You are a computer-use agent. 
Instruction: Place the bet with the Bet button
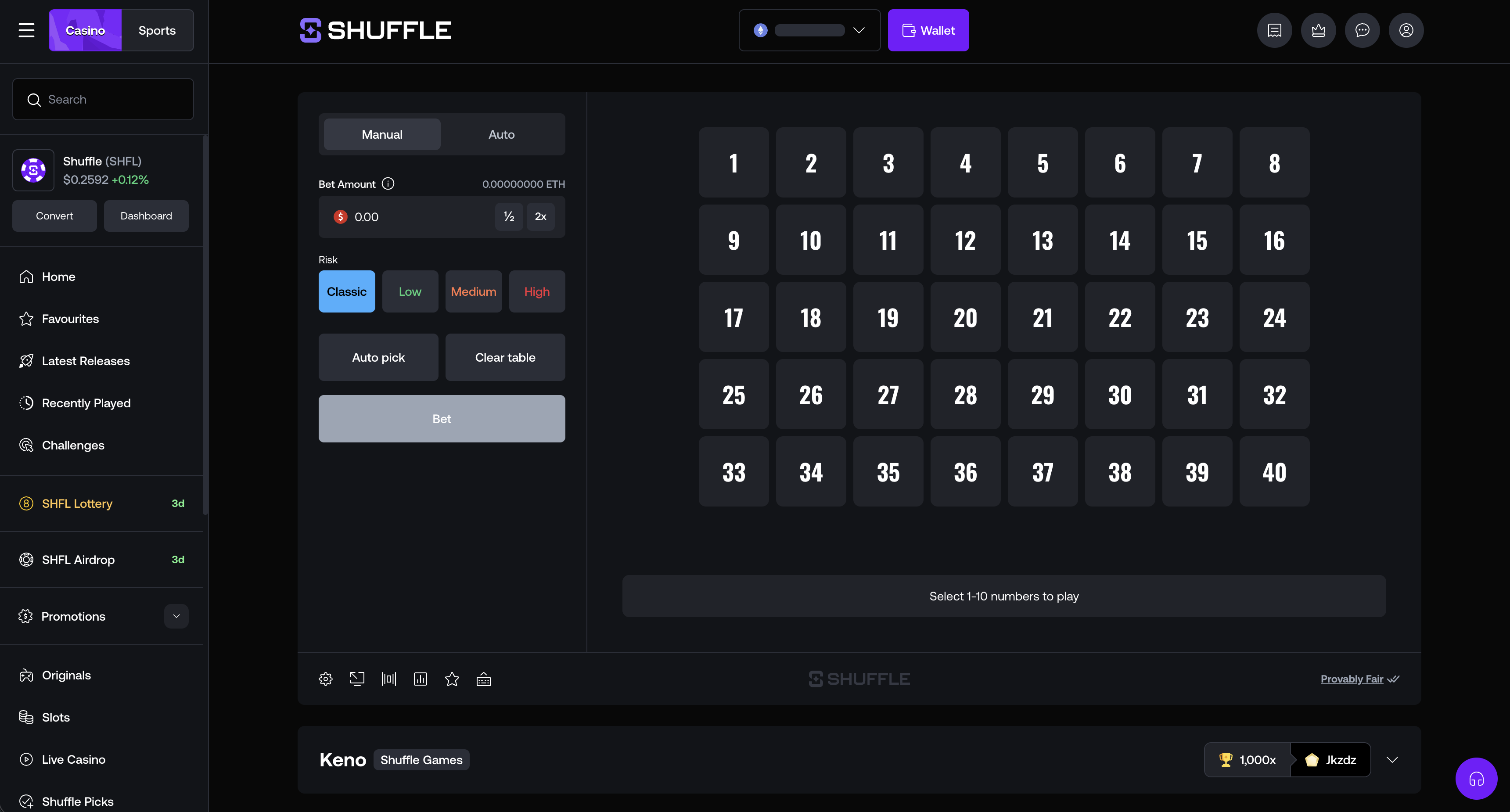coord(442,419)
